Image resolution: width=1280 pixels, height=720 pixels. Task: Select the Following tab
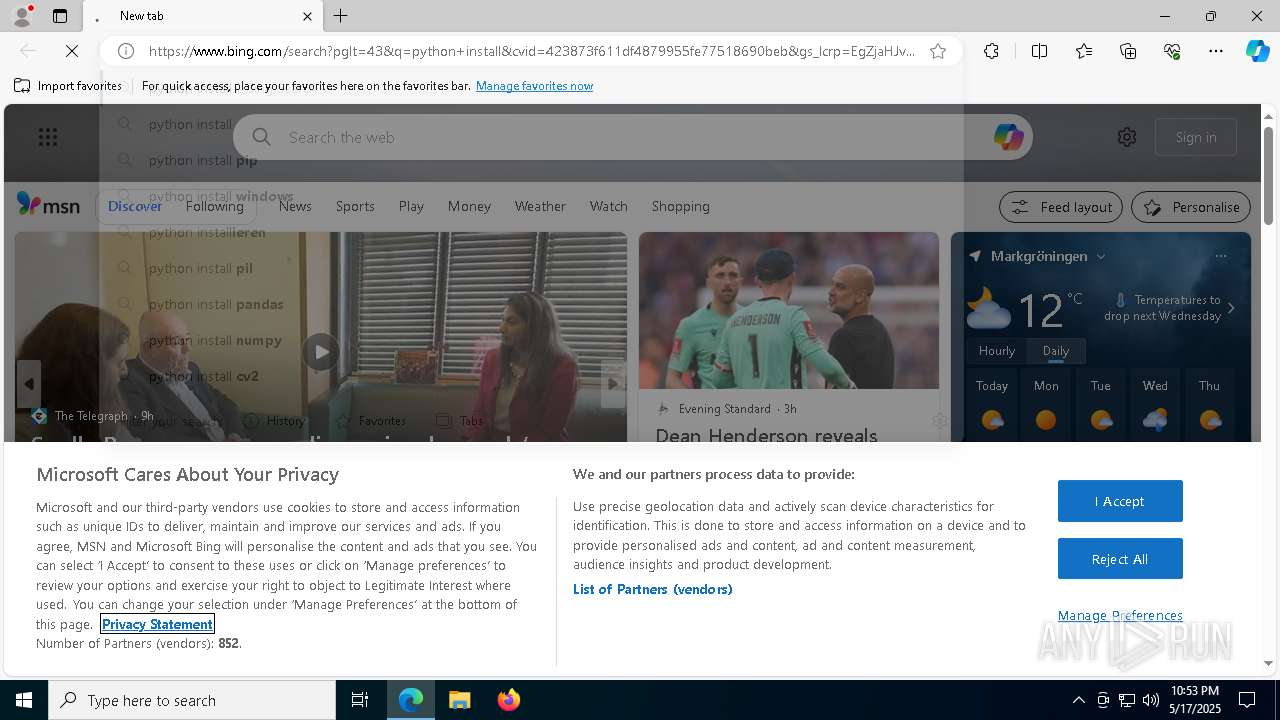tap(215, 206)
